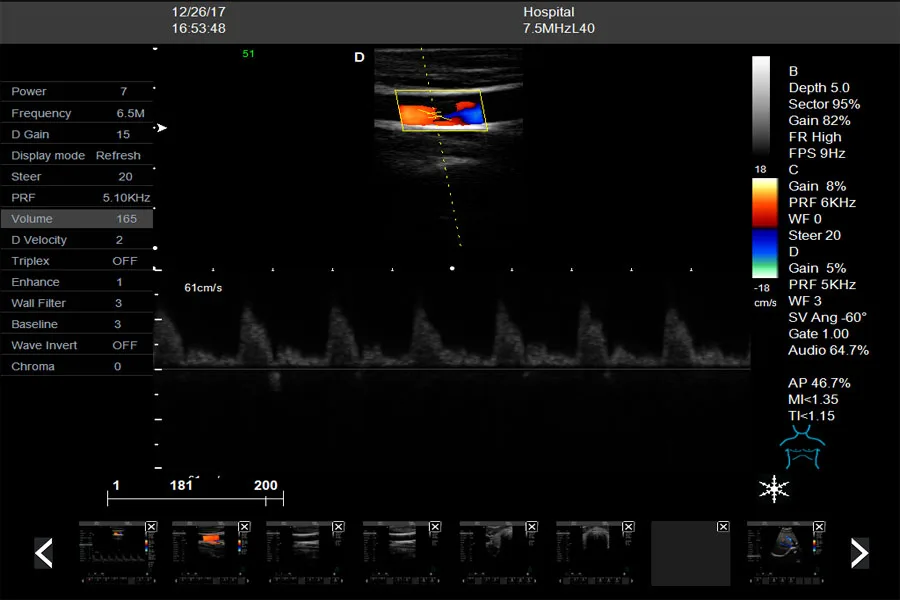This screenshot has width=900, height=600.
Task: Click the D Gain parameter
Action: click(x=76, y=135)
